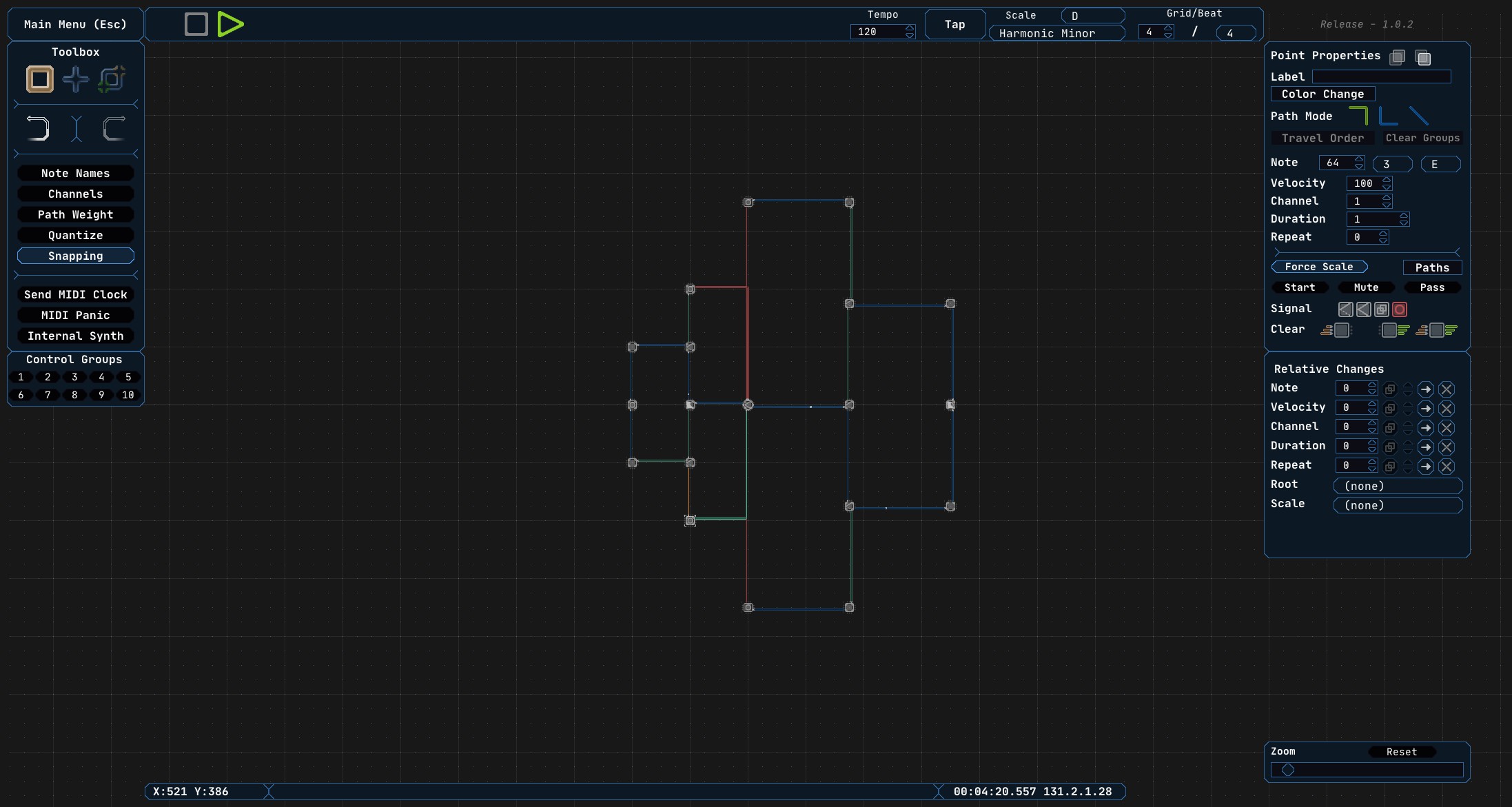This screenshot has width=1512, height=807.
Task: Choose the diagonal path mode icon
Action: (1418, 116)
